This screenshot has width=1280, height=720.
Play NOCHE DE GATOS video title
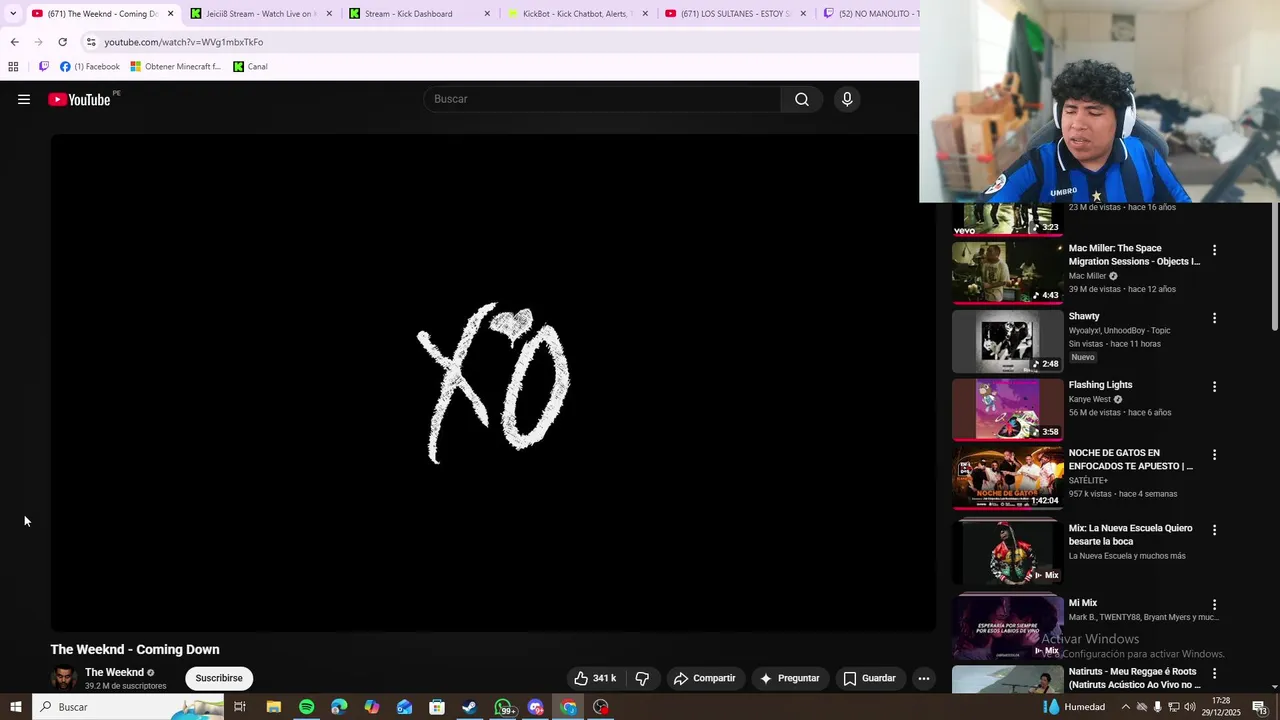pyautogui.click(x=1130, y=459)
